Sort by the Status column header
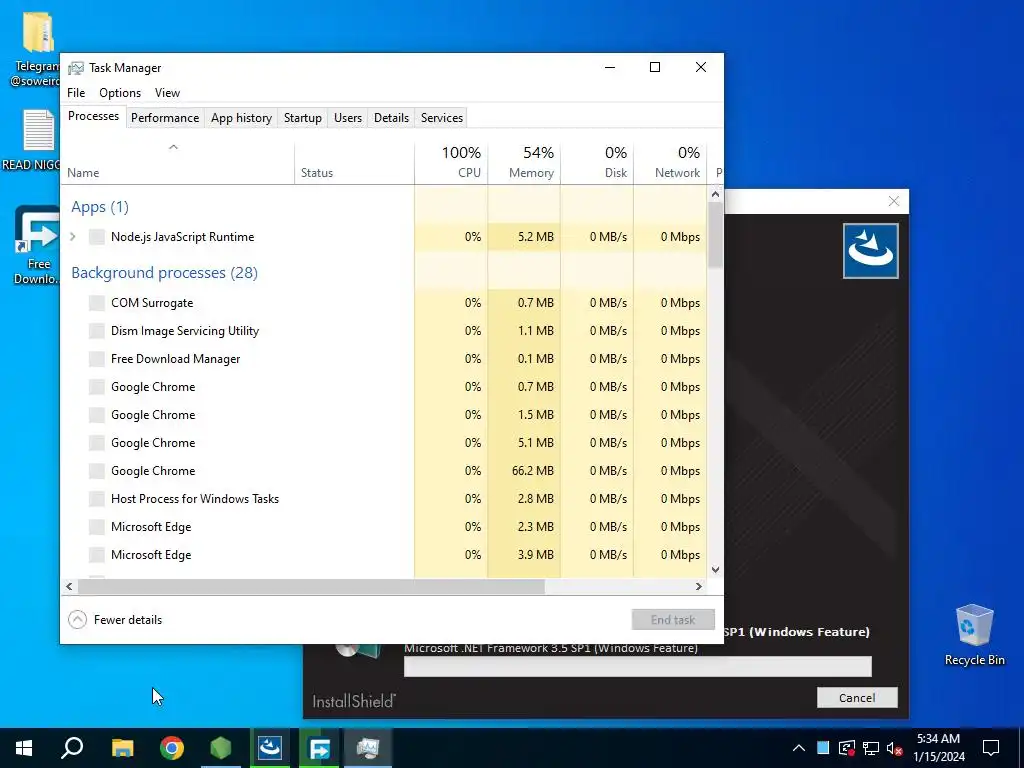Viewport: 1024px width, 768px height. click(354, 163)
